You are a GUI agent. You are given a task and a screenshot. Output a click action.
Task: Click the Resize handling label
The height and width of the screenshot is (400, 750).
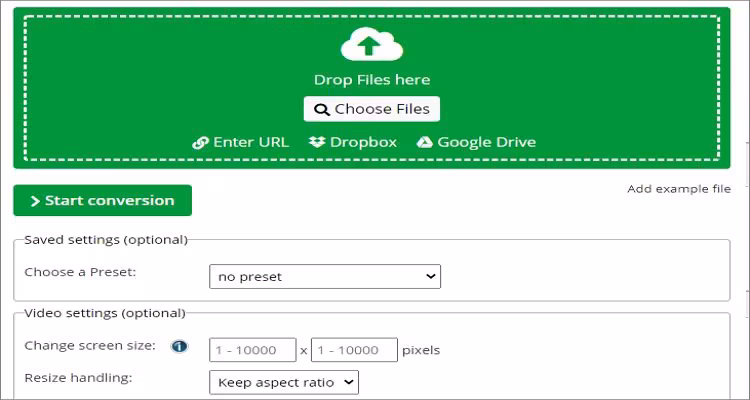[x=78, y=378]
